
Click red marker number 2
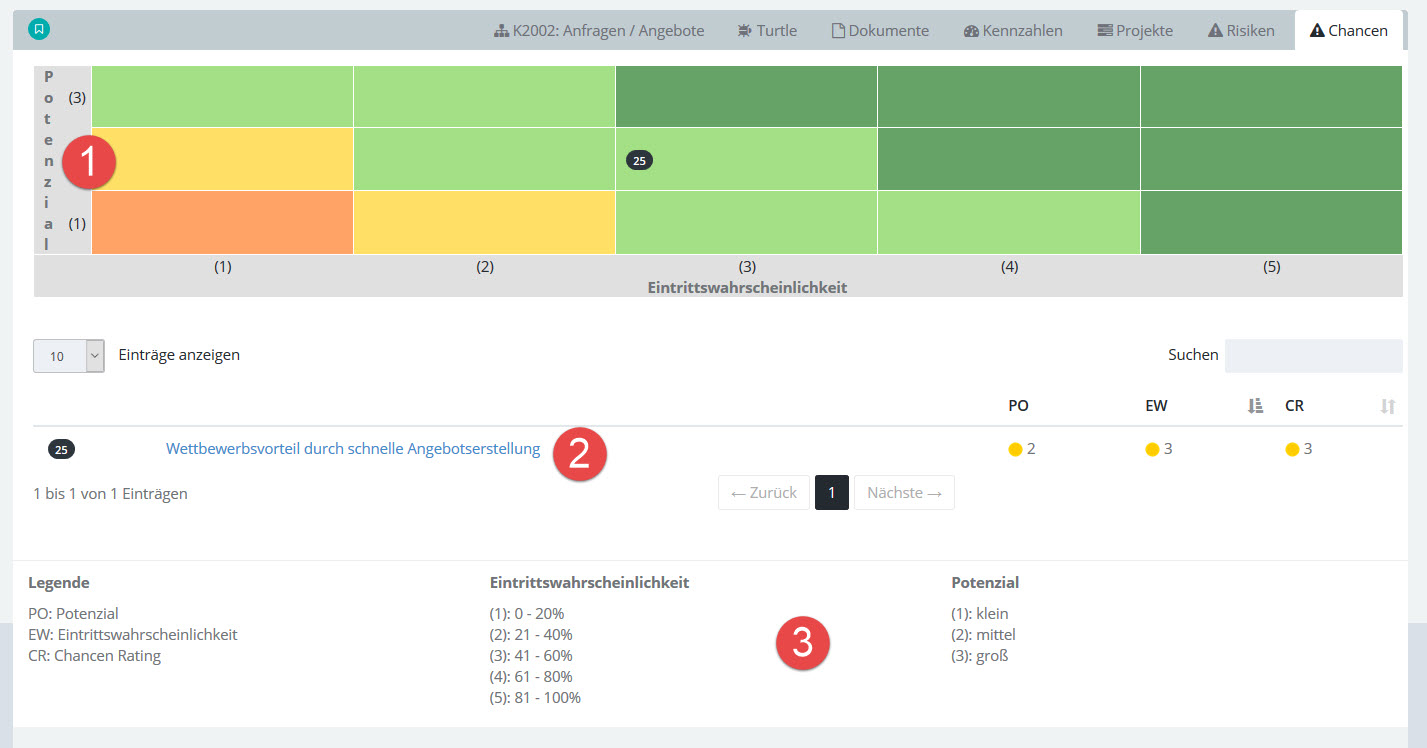(579, 453)
